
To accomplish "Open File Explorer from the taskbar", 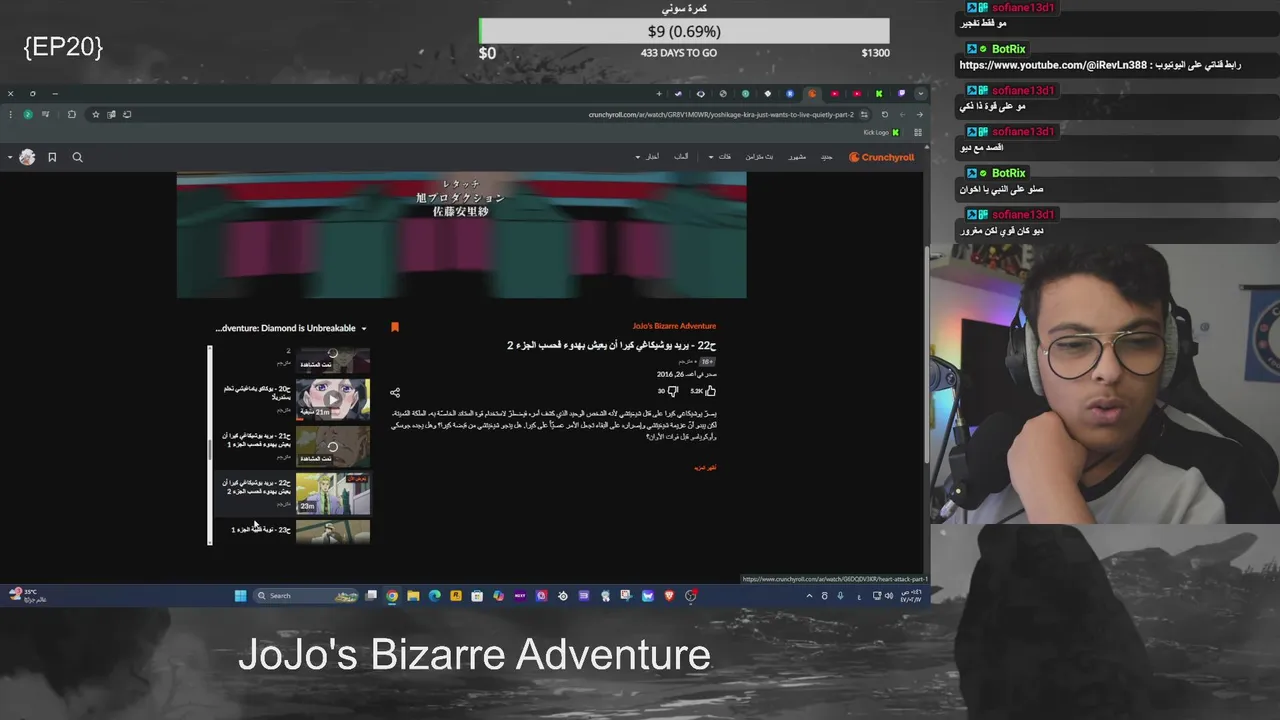I will [413, 595].
